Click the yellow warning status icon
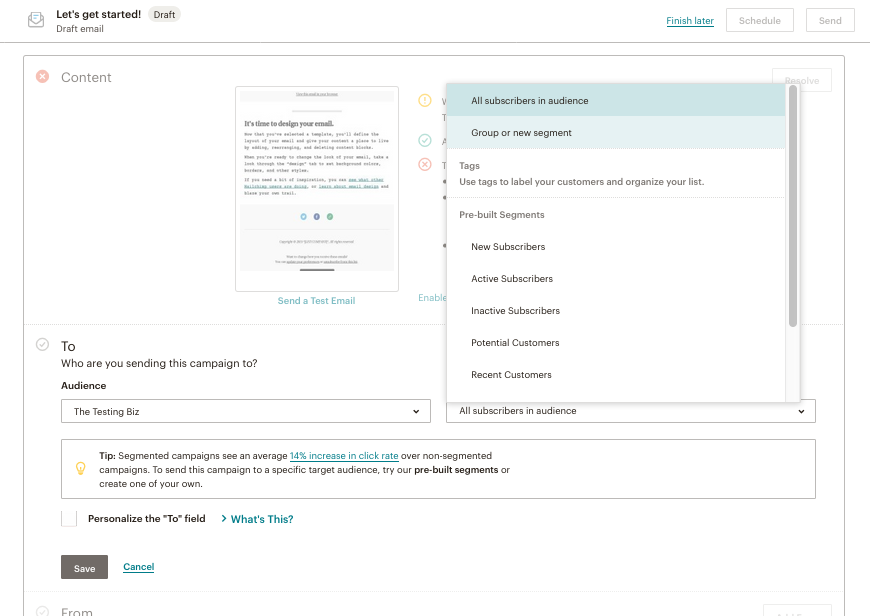 pos(424,100)
